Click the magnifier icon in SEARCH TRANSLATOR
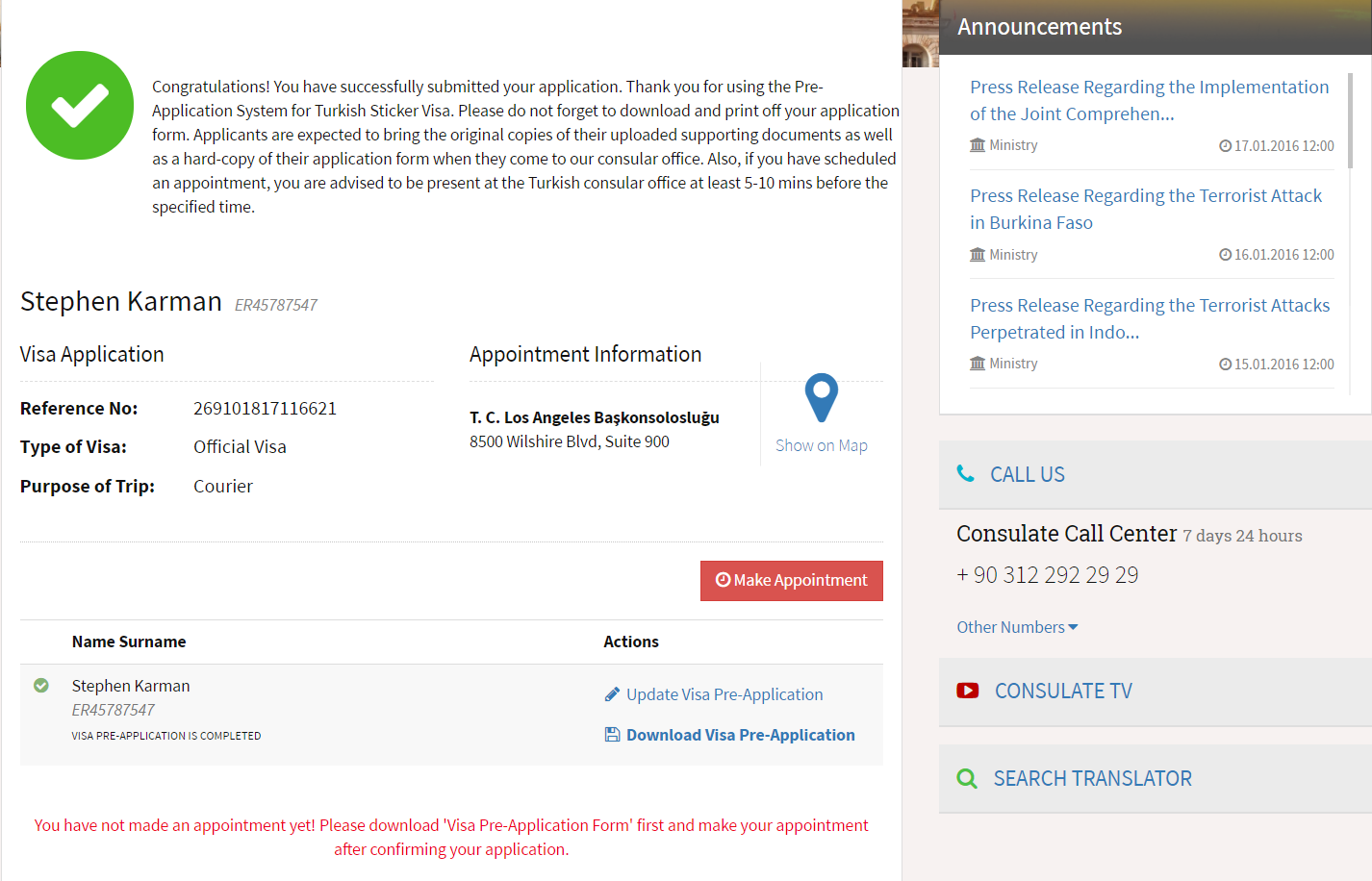Image resolution: width=1372 pixels, height=881 pixels. click(x=967, y=778)
